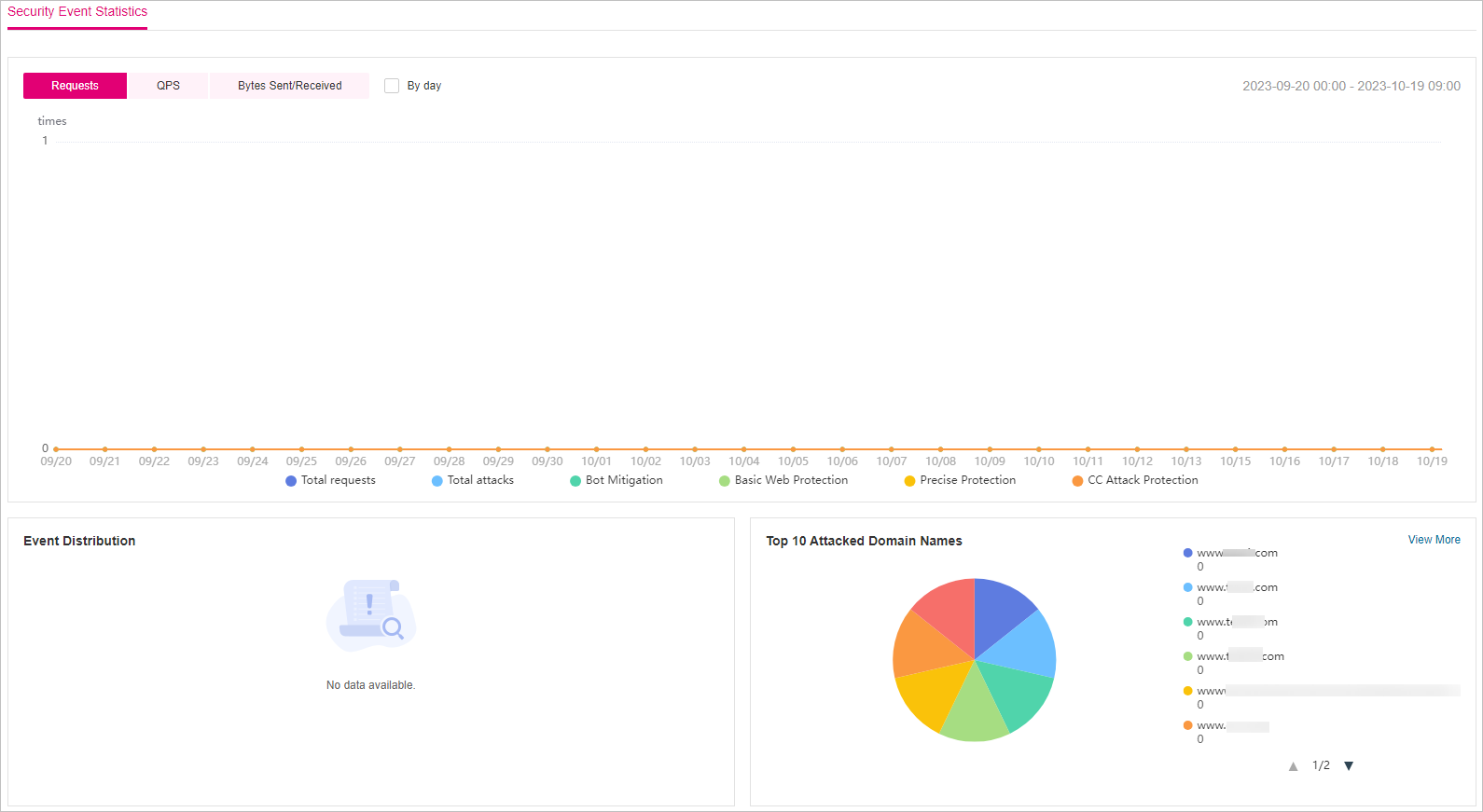The width and height of the screenshot is (1483, 812).
Task: Click the 10/05 axis label
Action: point(793,461)
